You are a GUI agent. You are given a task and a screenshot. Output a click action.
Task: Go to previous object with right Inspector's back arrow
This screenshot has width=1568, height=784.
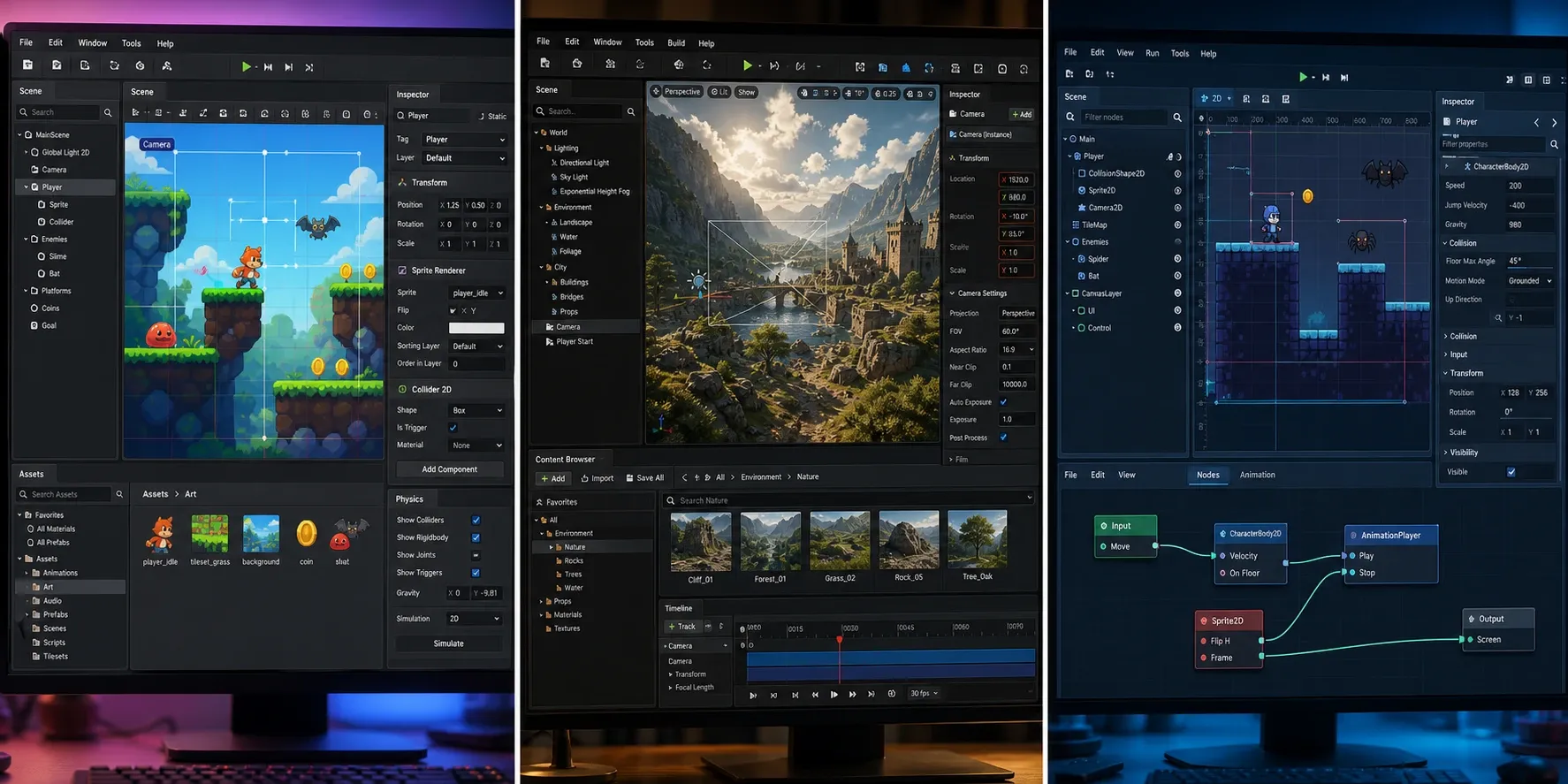pyautogui.click(x=1536, y=122)
